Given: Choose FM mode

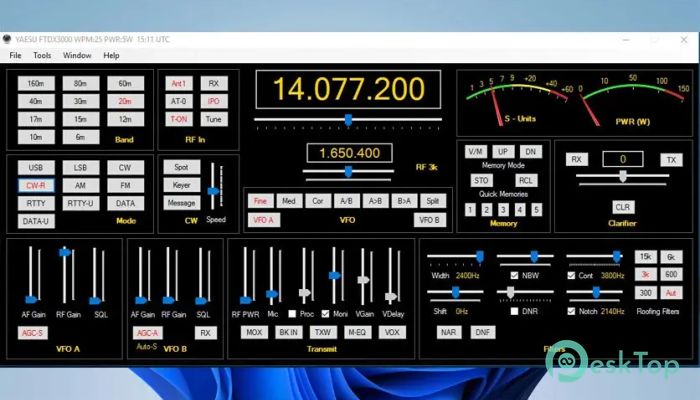Looking at the screenshot, I should pos(125,185).
